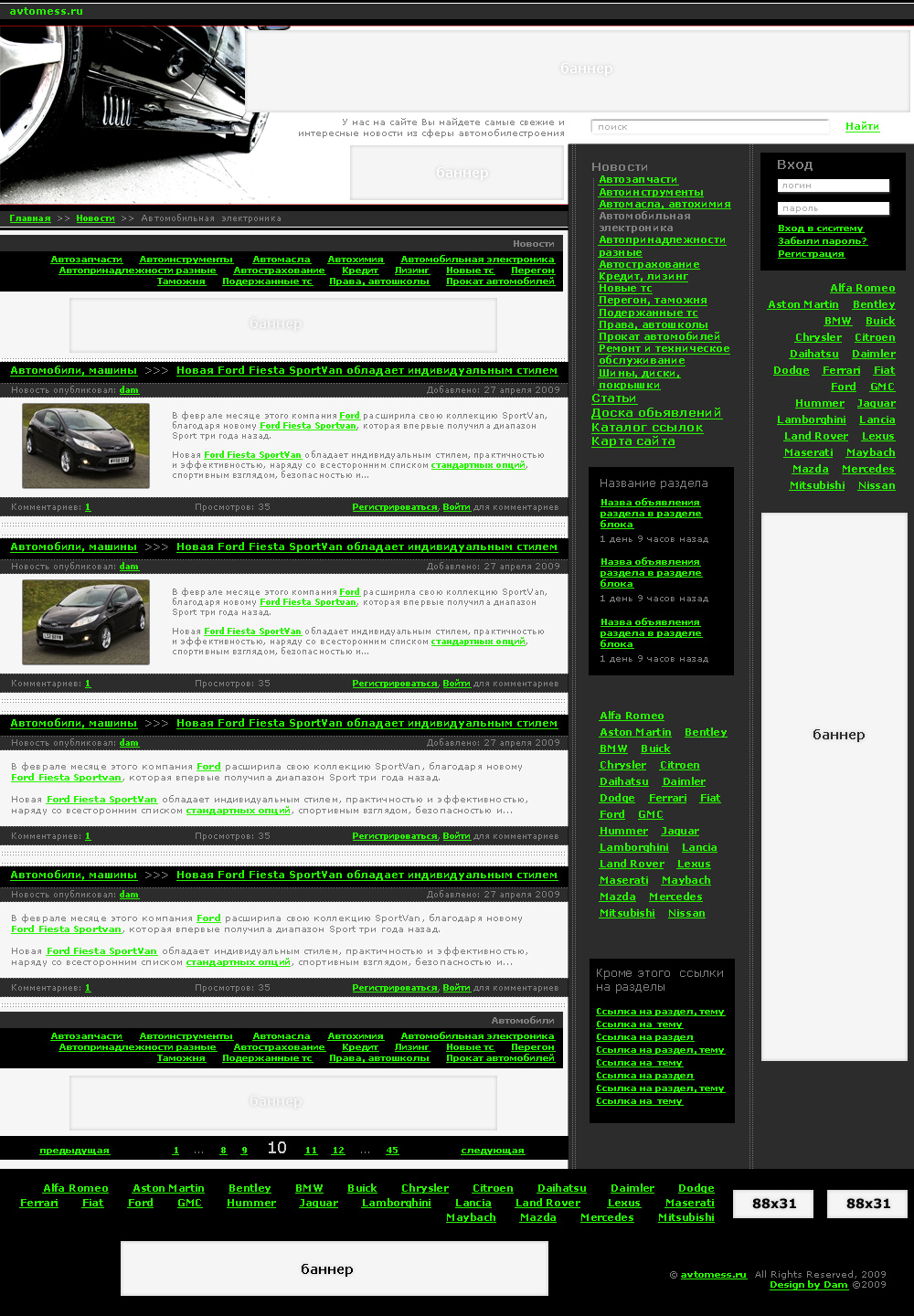Open Alfa Romeo in the footer brand list
This screenshot has width=914, height=1316.
(x=76, y=1188)
